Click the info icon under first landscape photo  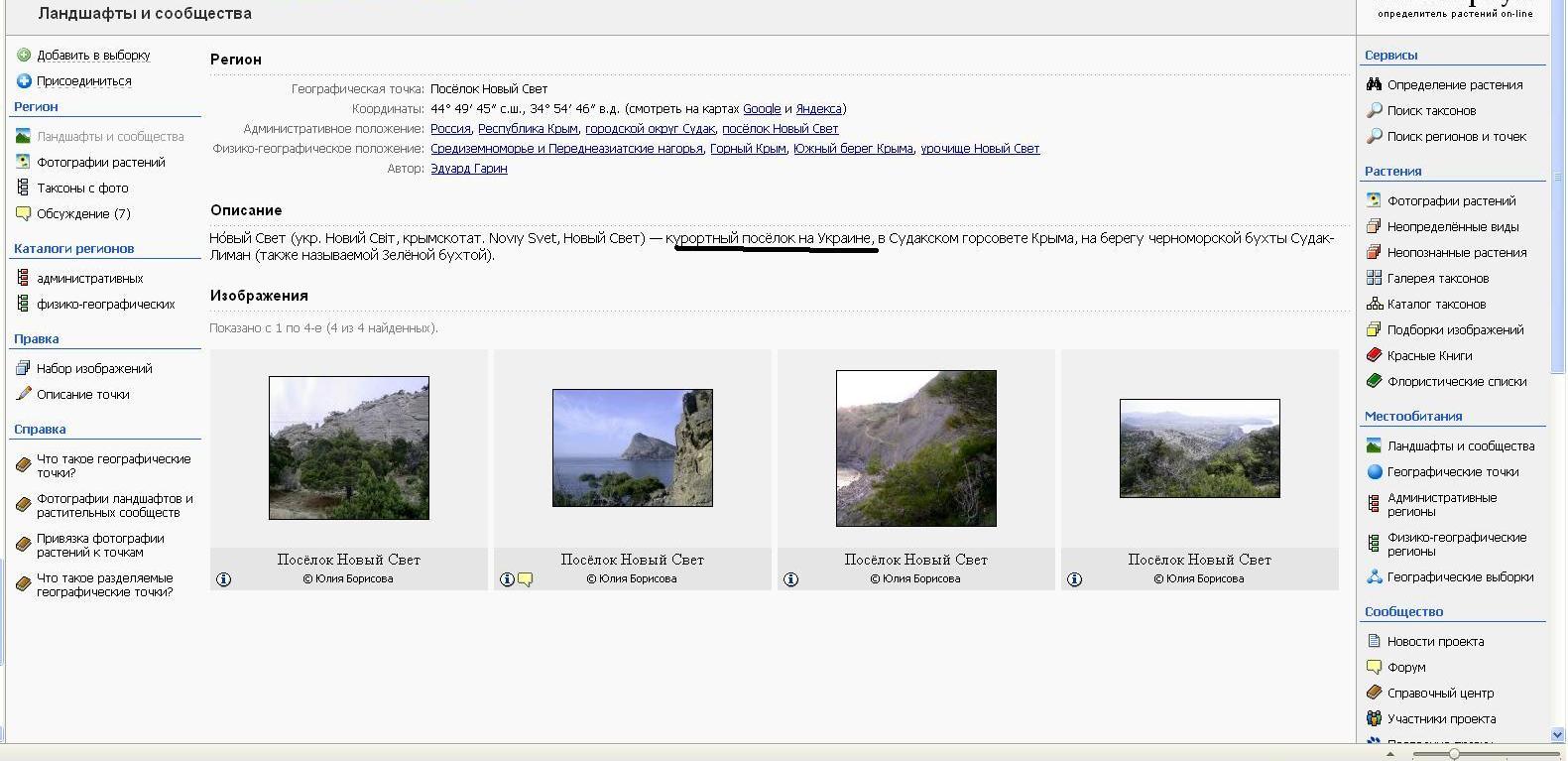point(224,579)
